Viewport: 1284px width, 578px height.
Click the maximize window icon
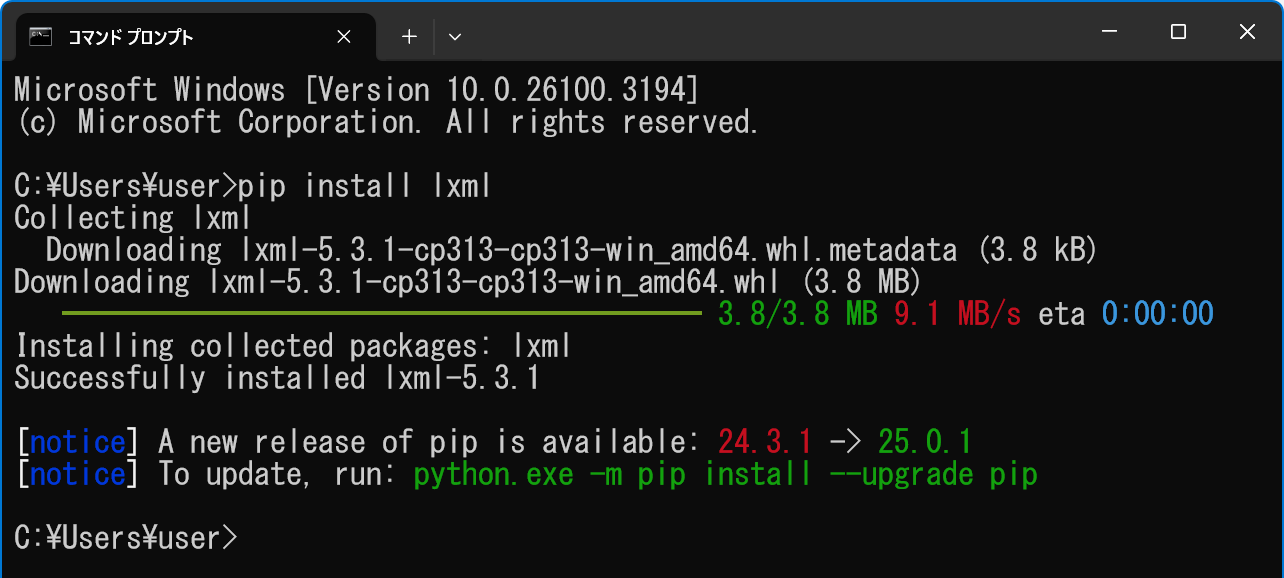click(1176, 31)
